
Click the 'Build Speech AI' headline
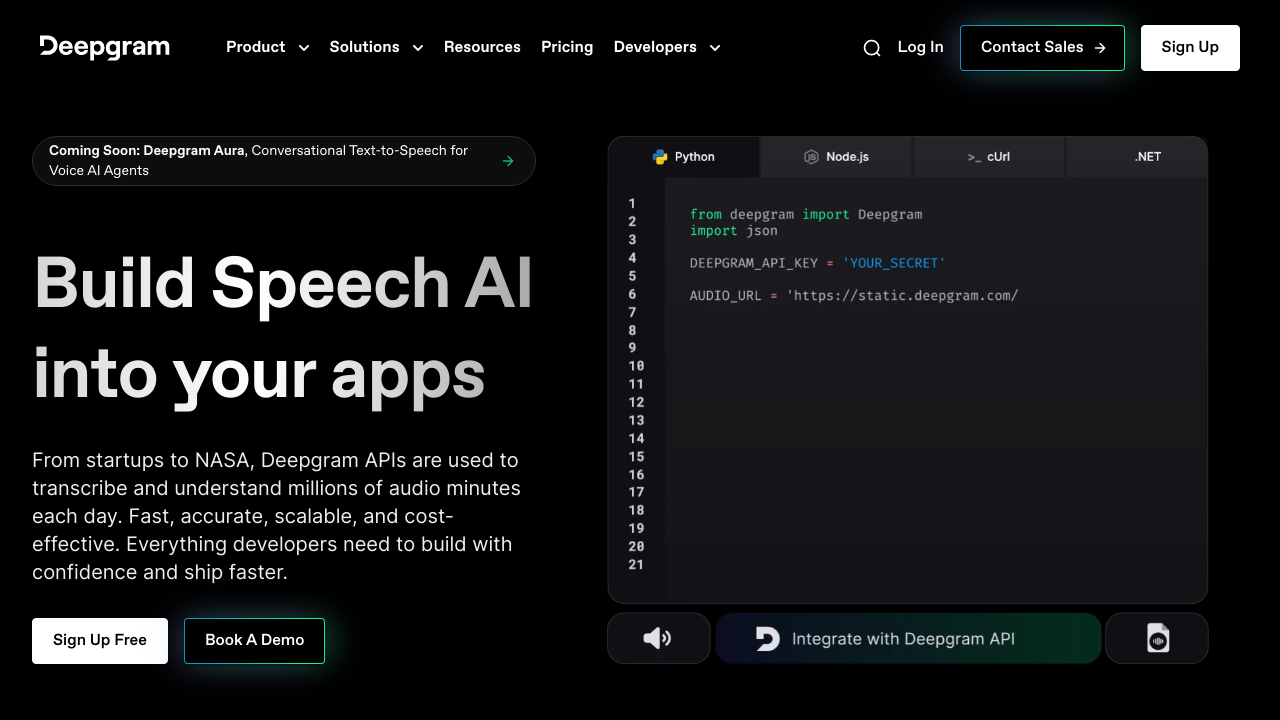[x=284, y=283]
